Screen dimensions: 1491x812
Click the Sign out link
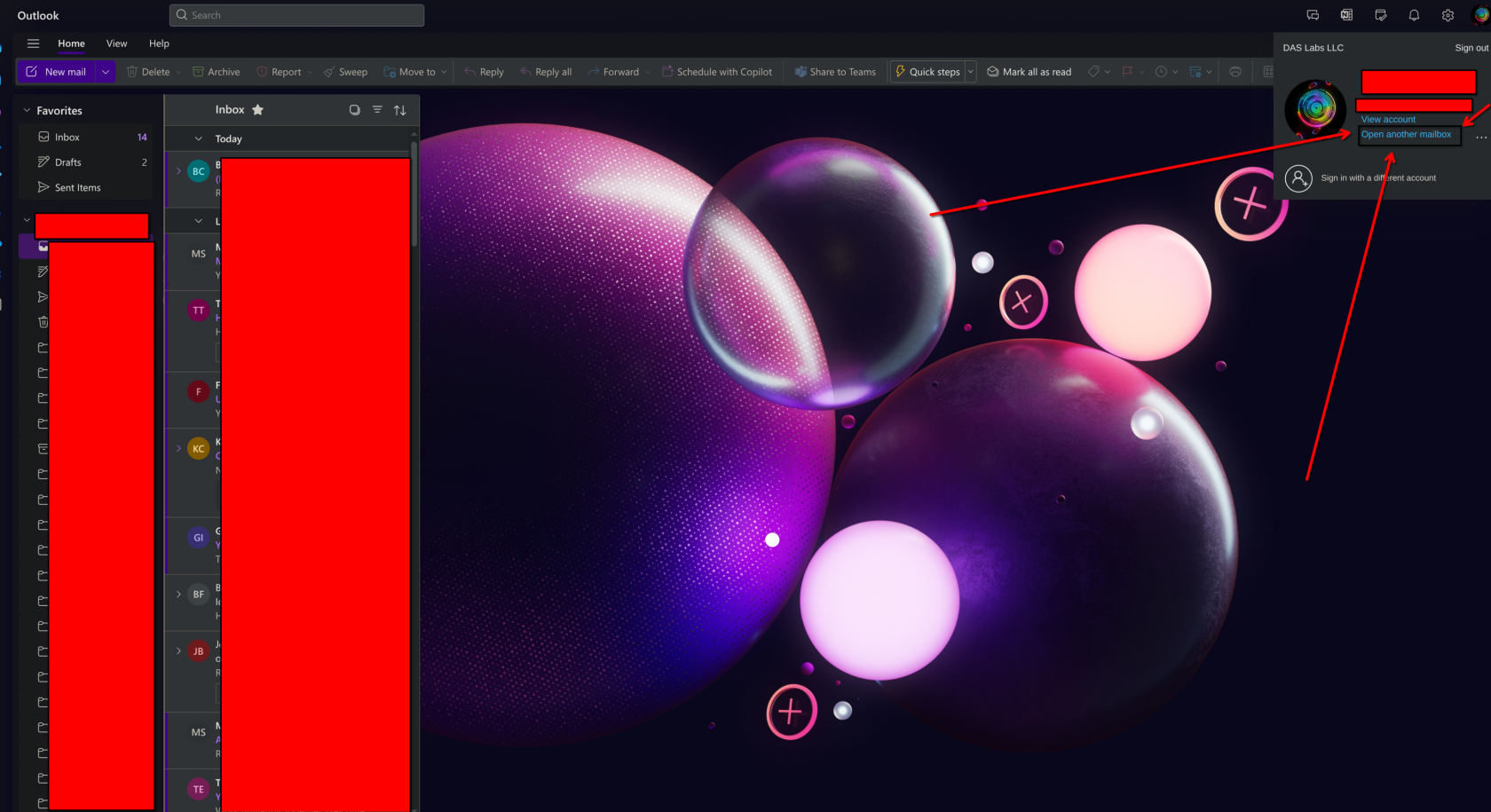1471,48
